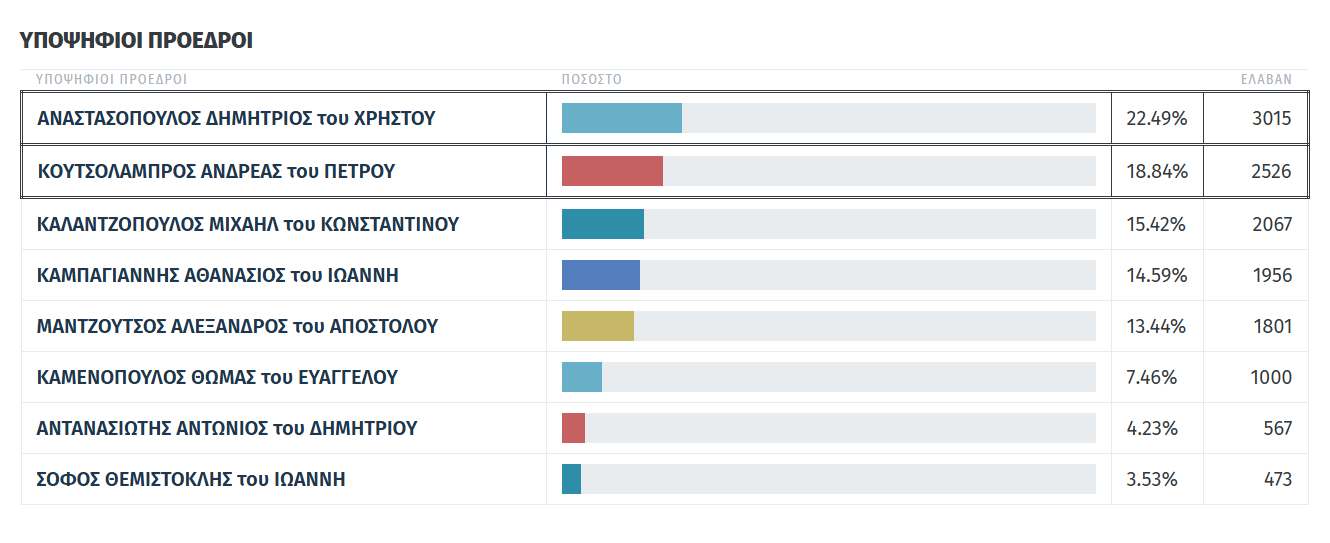Click the name ΚΑΜΕΝΟΠΟΥΛΟΣ ΘΩΜΑΣ
This screenshot has height=543, width=1330.
(217, 377)
